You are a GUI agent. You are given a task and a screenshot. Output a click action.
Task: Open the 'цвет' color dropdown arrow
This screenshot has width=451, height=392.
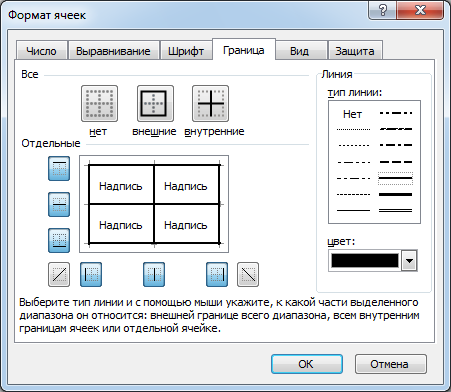pyautogui.click(x=409, y=261)
